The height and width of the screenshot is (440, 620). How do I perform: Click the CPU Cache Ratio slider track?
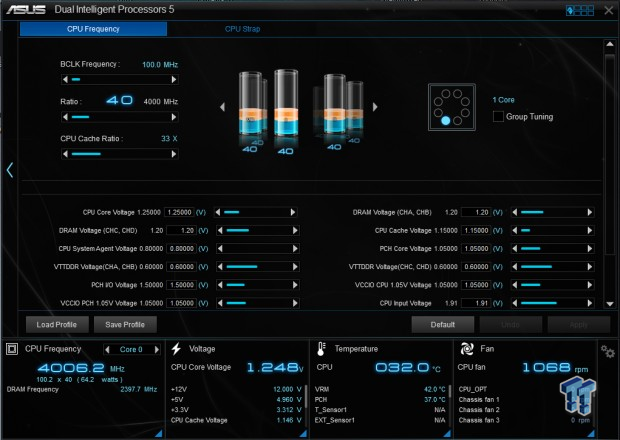(x=119, y=154)
